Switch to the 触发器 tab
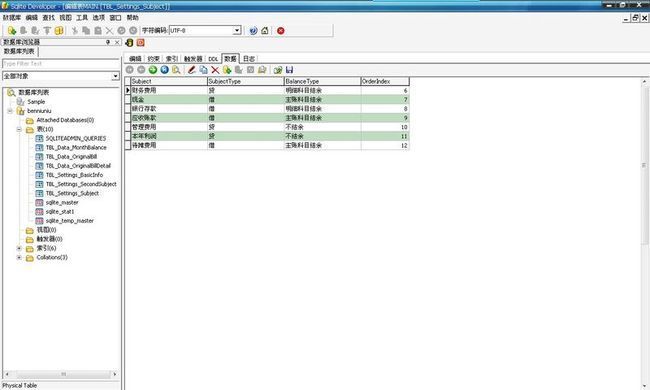650x390 pixels. click(x=193, y=59)
